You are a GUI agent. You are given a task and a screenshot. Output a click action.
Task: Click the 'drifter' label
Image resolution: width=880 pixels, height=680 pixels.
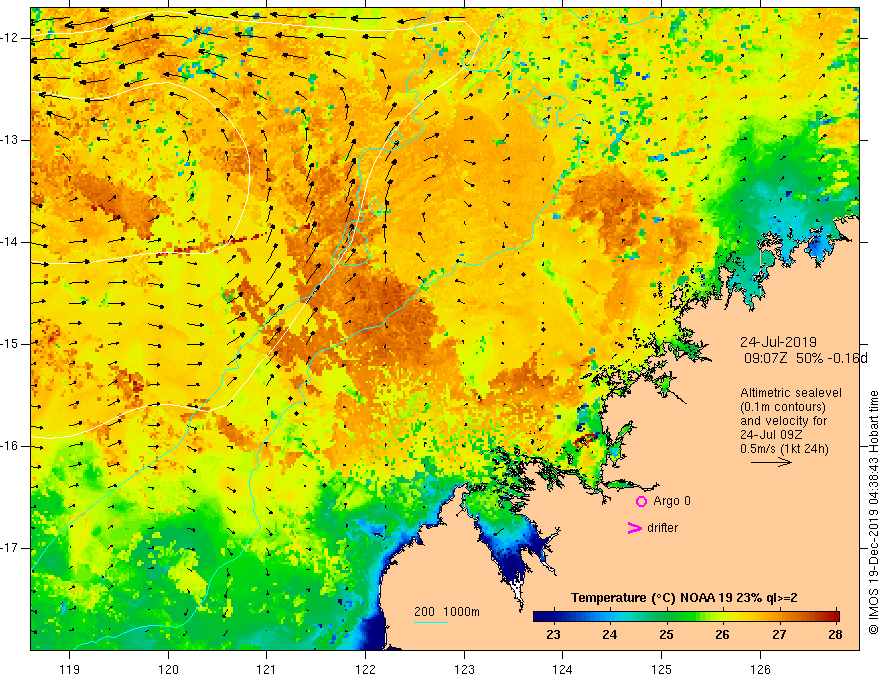662,527
